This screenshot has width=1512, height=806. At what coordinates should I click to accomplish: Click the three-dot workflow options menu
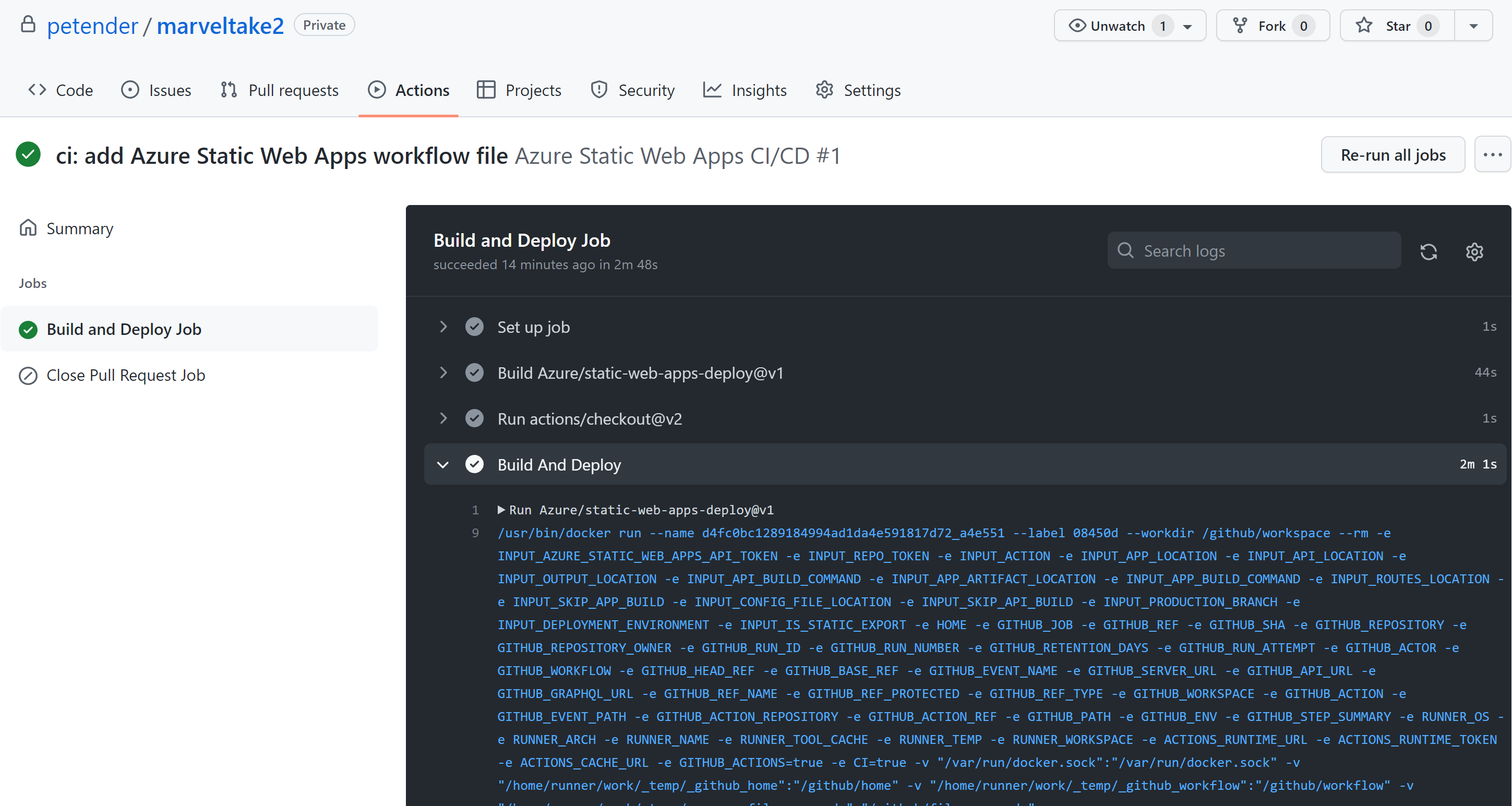tap(1492, 155)
